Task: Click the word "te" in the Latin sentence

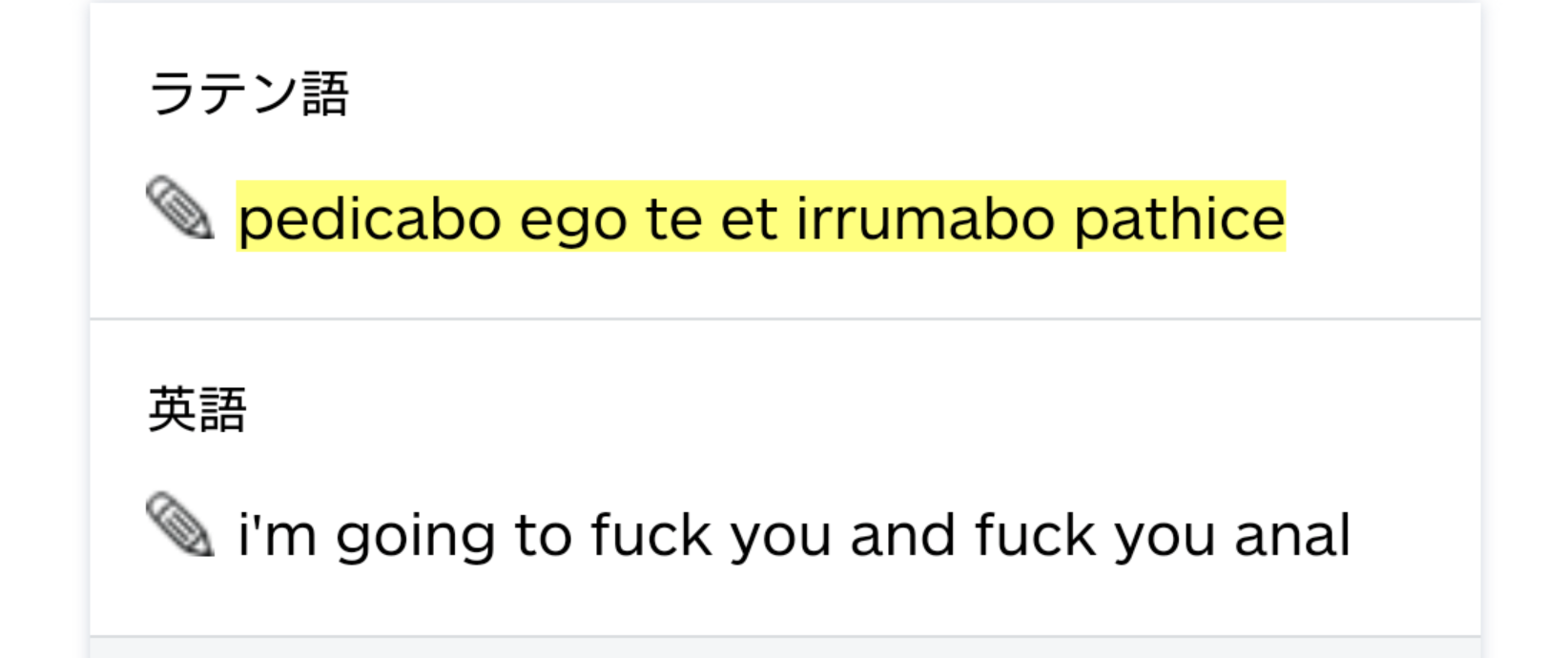Action: coord(674,218)
